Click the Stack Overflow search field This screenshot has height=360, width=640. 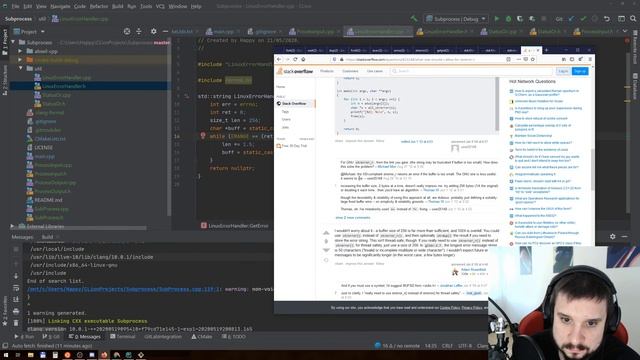[x=471, y=71]
